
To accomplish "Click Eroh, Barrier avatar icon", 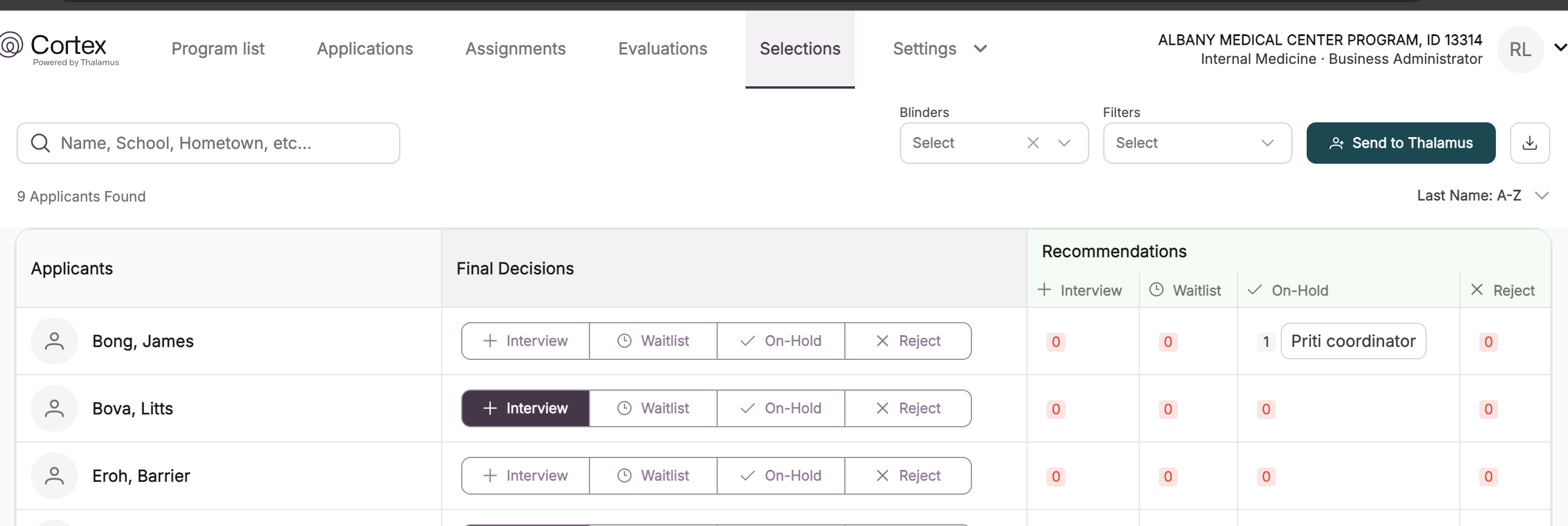I will tap(54, 476).
